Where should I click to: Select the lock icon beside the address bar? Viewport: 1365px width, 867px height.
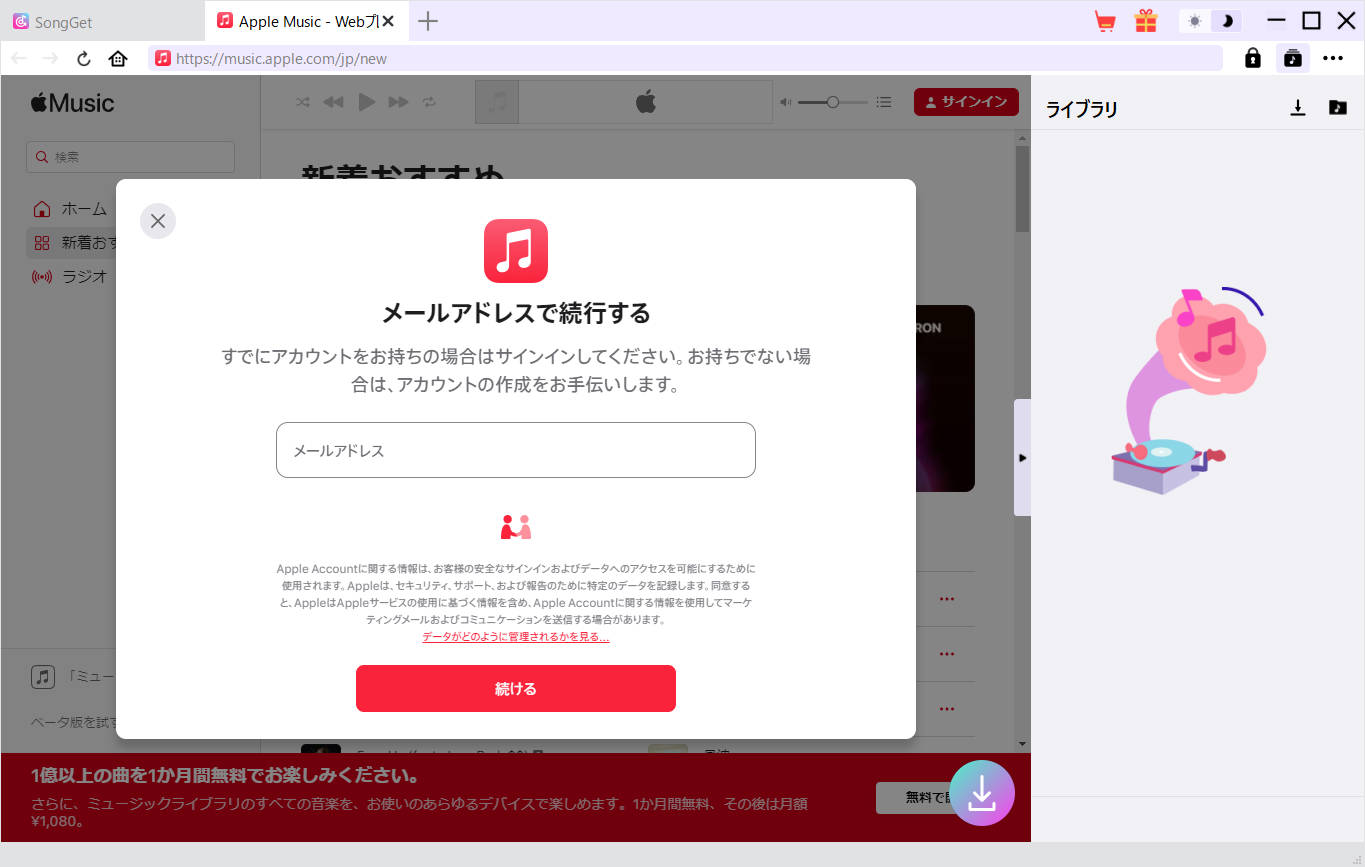click(x=1251, y=57)
